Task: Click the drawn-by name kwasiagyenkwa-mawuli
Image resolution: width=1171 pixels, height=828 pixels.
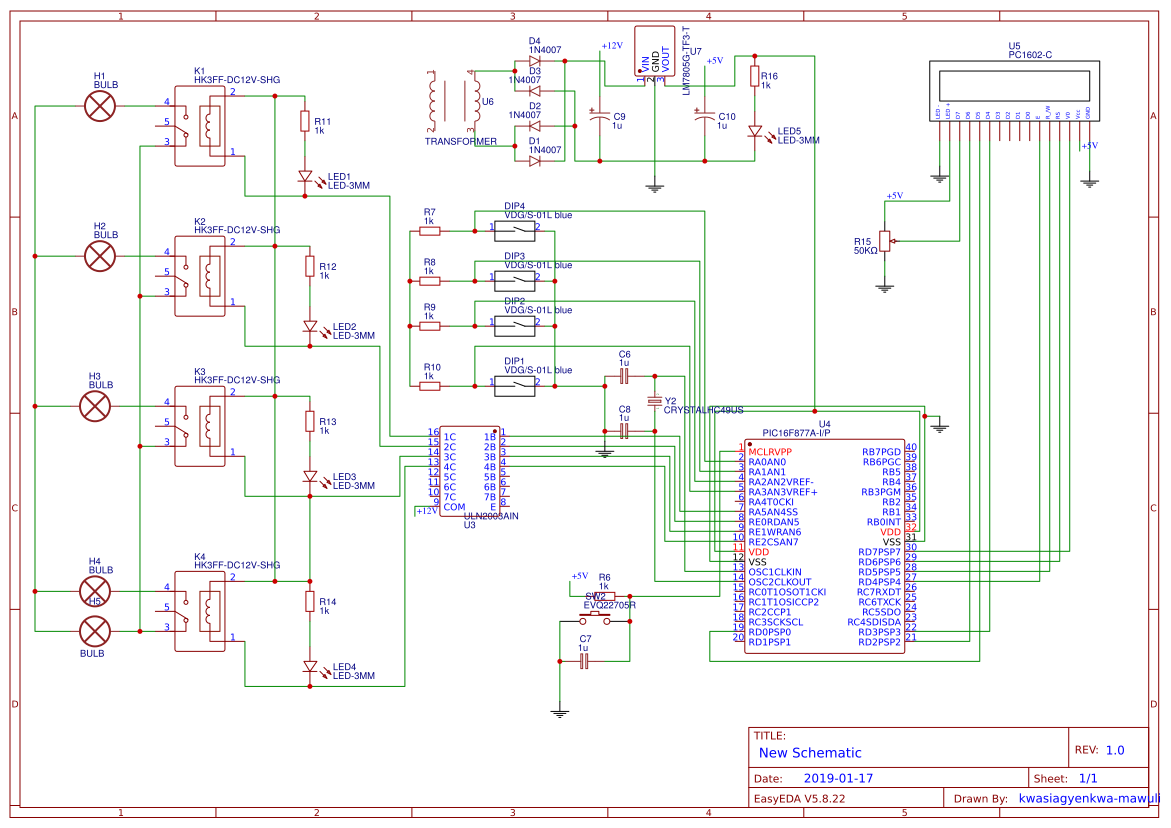Action: pyautogui.click(x=1090, y=798)
